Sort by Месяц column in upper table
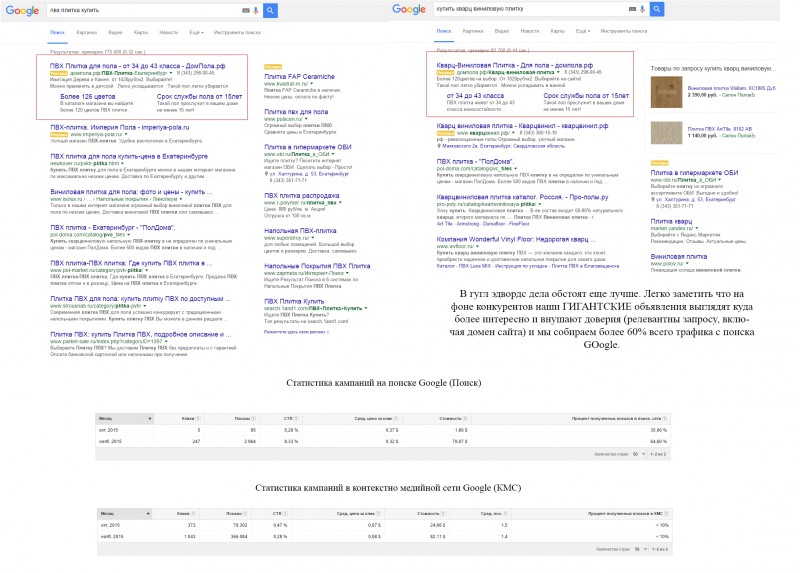800x573 pixels. [124, 418]
